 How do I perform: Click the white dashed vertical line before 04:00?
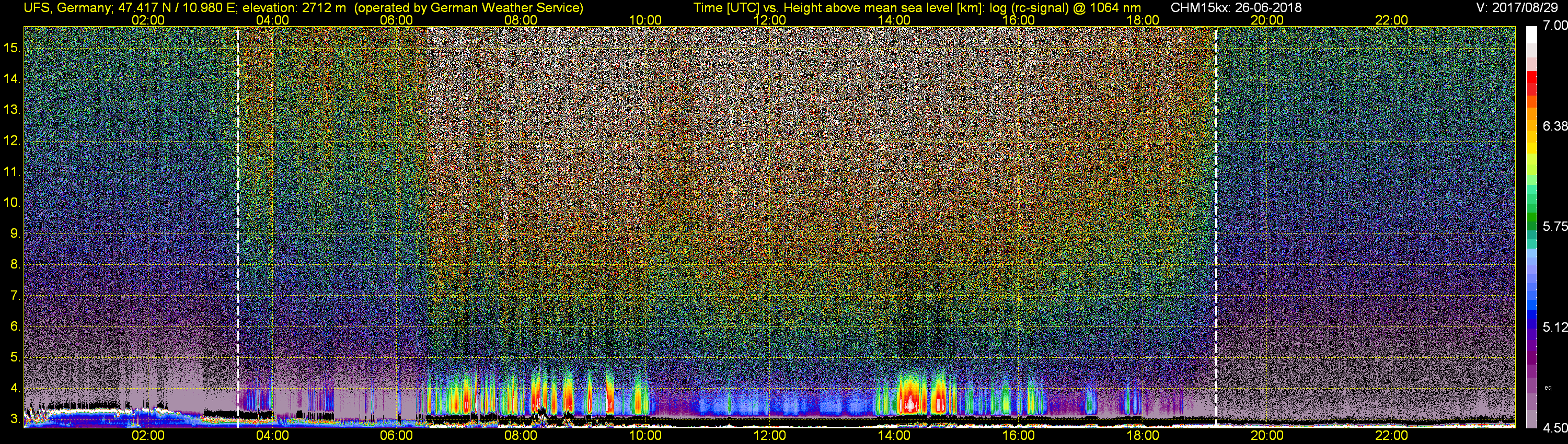pos(238,226)
